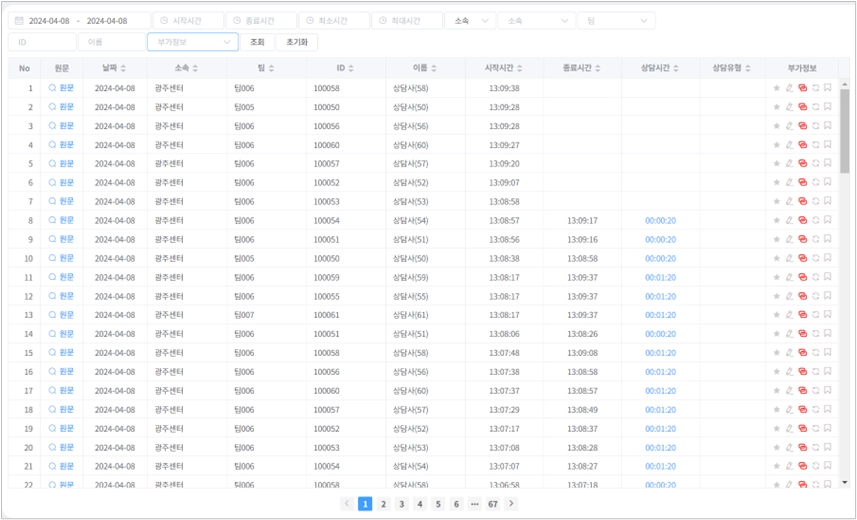Click the star icon in row 12
Image resolution: width=857 pixels, height=520 pixels.
776,297
